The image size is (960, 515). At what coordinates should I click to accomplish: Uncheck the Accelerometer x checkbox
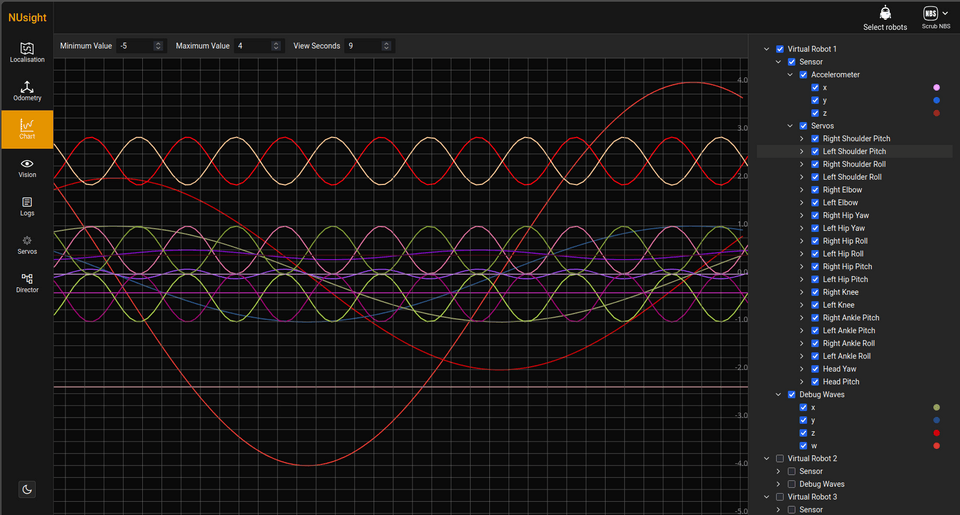(x=815, y=88)
